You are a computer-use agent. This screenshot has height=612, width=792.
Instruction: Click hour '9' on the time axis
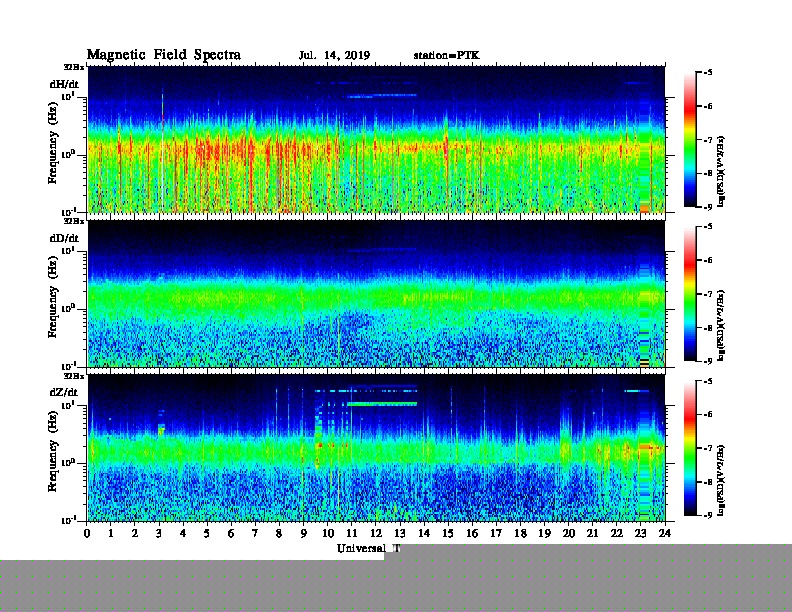click(x=304, y=533)
